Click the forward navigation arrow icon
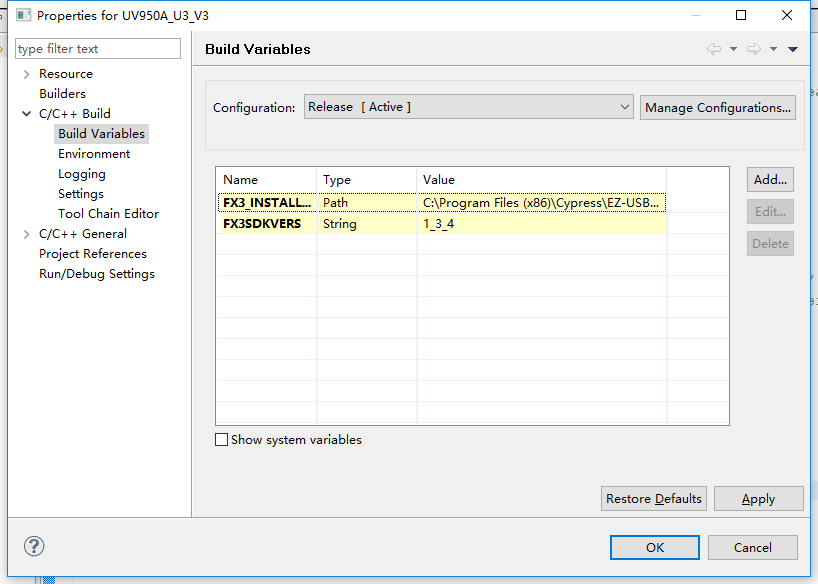This screenshot has width=818, height=584. [754, 49]
